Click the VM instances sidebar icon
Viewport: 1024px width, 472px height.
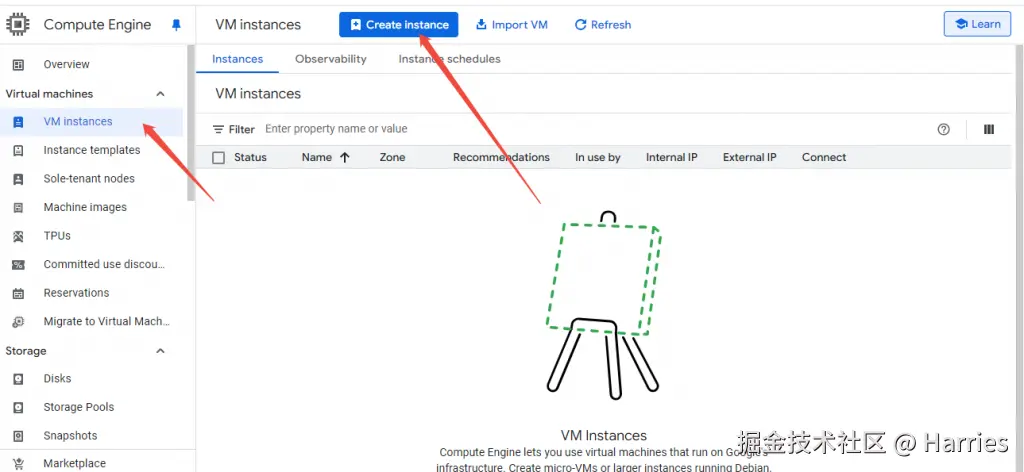18,121
